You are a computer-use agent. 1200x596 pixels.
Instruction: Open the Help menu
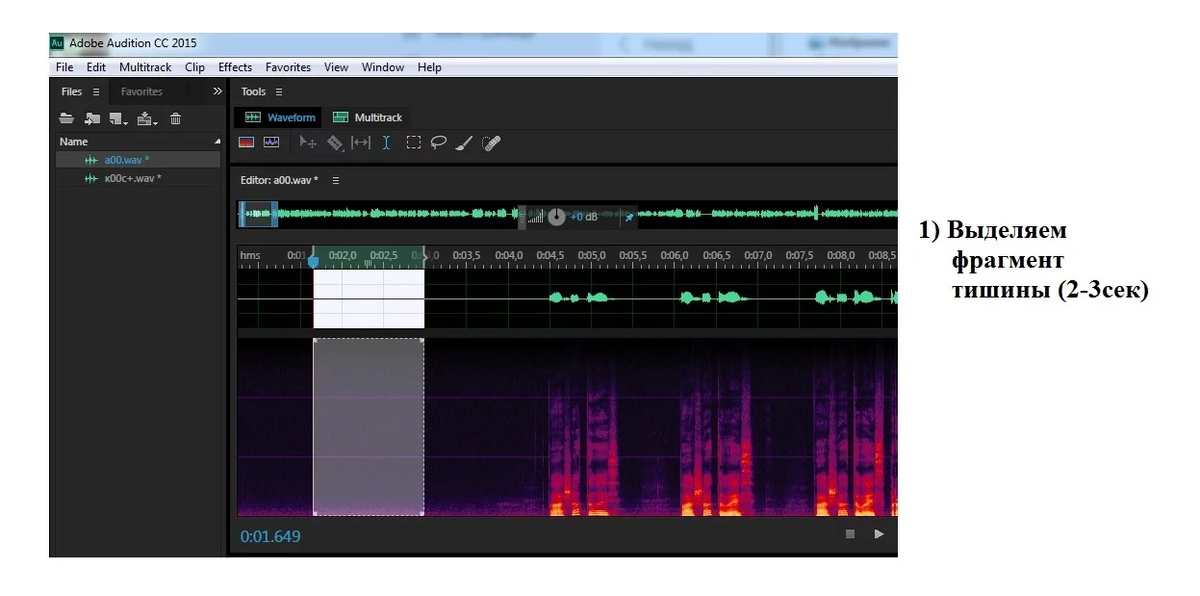(430, 68)
